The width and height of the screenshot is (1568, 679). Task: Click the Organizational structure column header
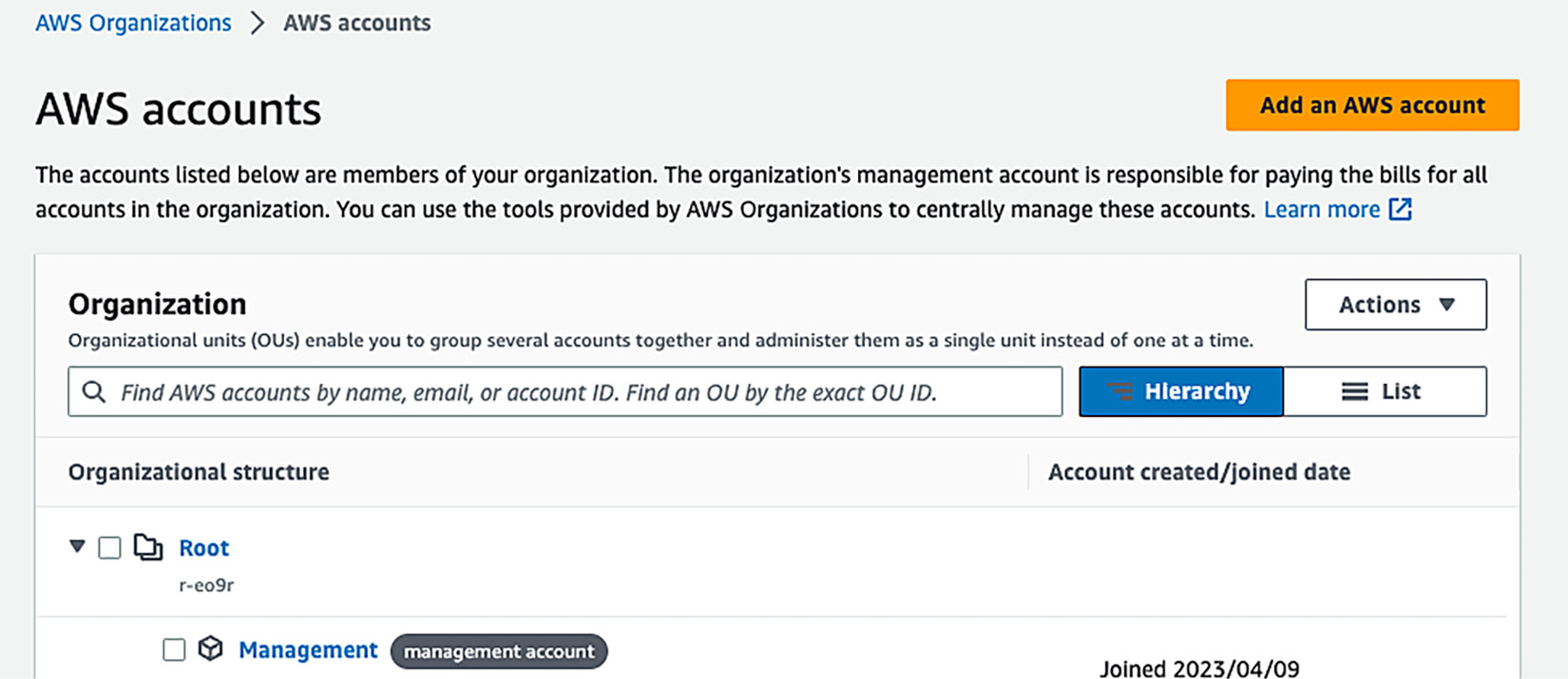(x=199, y=472)
